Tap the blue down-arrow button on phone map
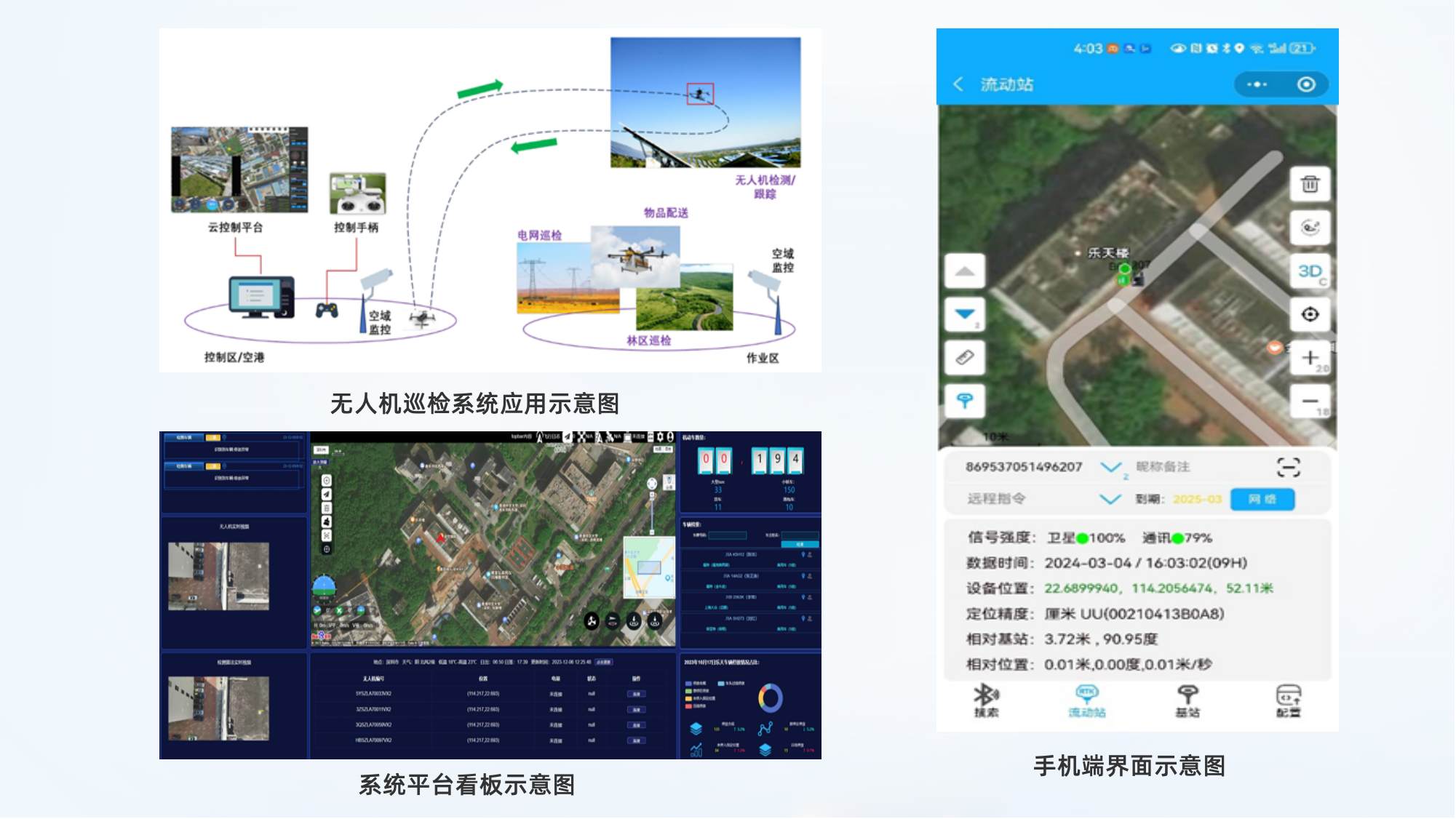The image size is (1456, 819). click(965, 314)
